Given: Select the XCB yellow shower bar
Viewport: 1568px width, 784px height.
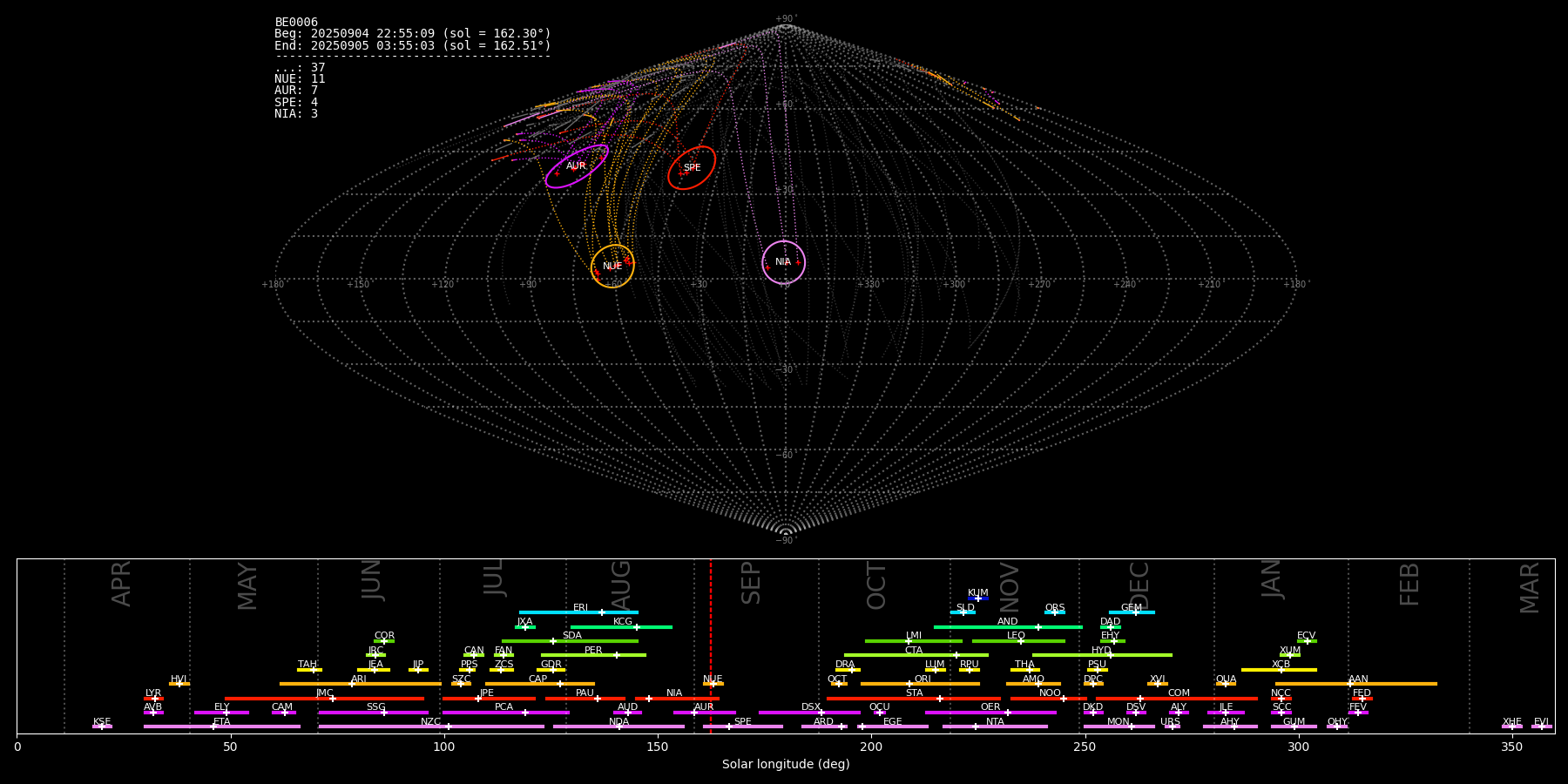Looking at the screenshot, I should [1279, 670].
